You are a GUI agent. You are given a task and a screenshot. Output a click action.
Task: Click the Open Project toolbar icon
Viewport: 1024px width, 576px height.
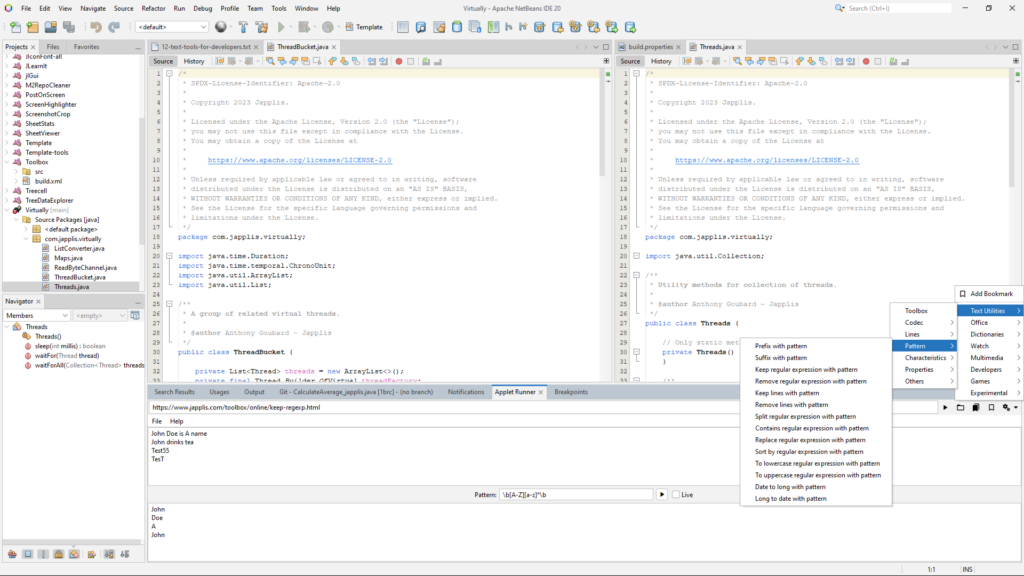(x=50, y=27)
